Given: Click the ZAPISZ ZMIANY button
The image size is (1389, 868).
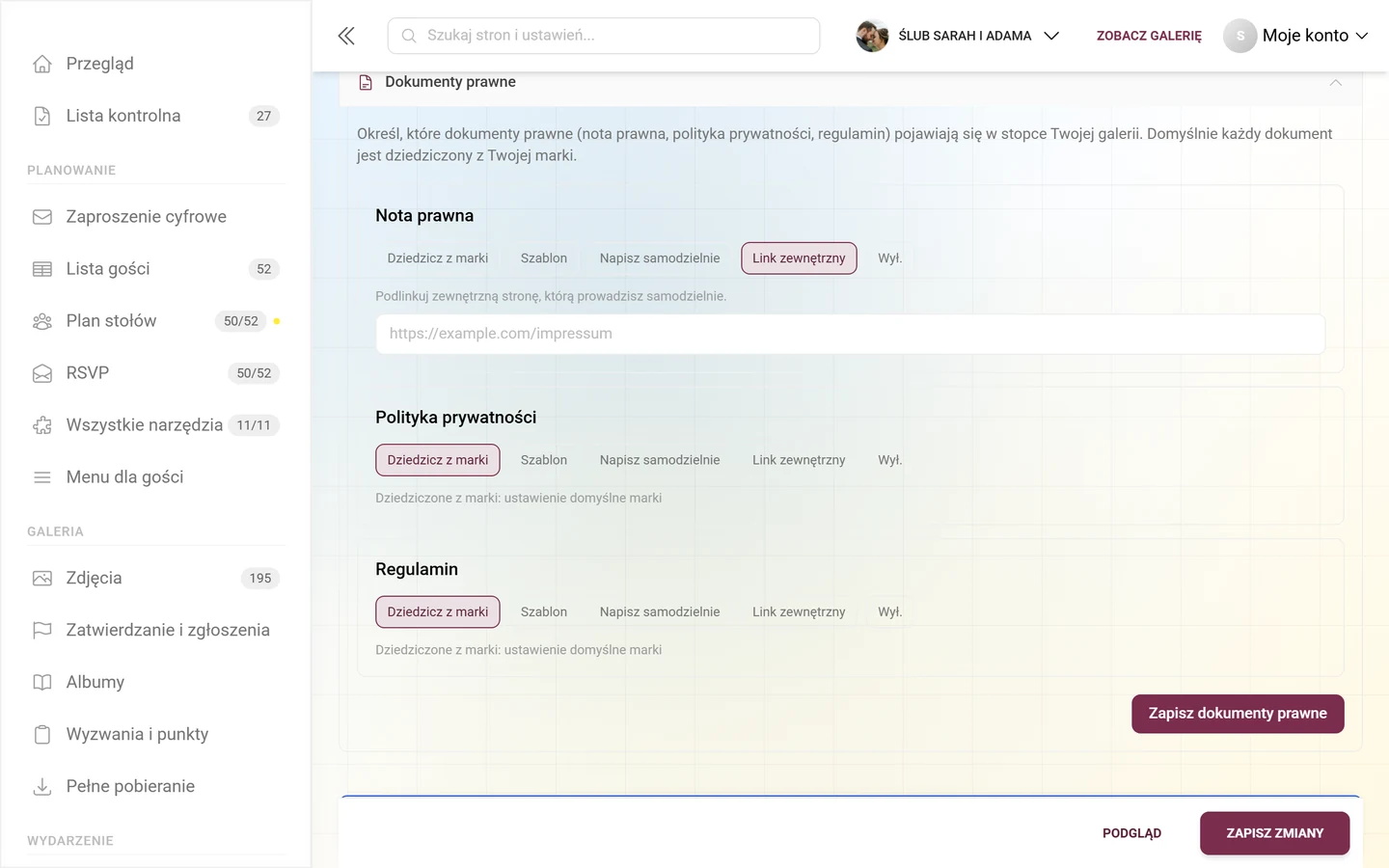Looking at the screenshot, I should pos(1274,833).
